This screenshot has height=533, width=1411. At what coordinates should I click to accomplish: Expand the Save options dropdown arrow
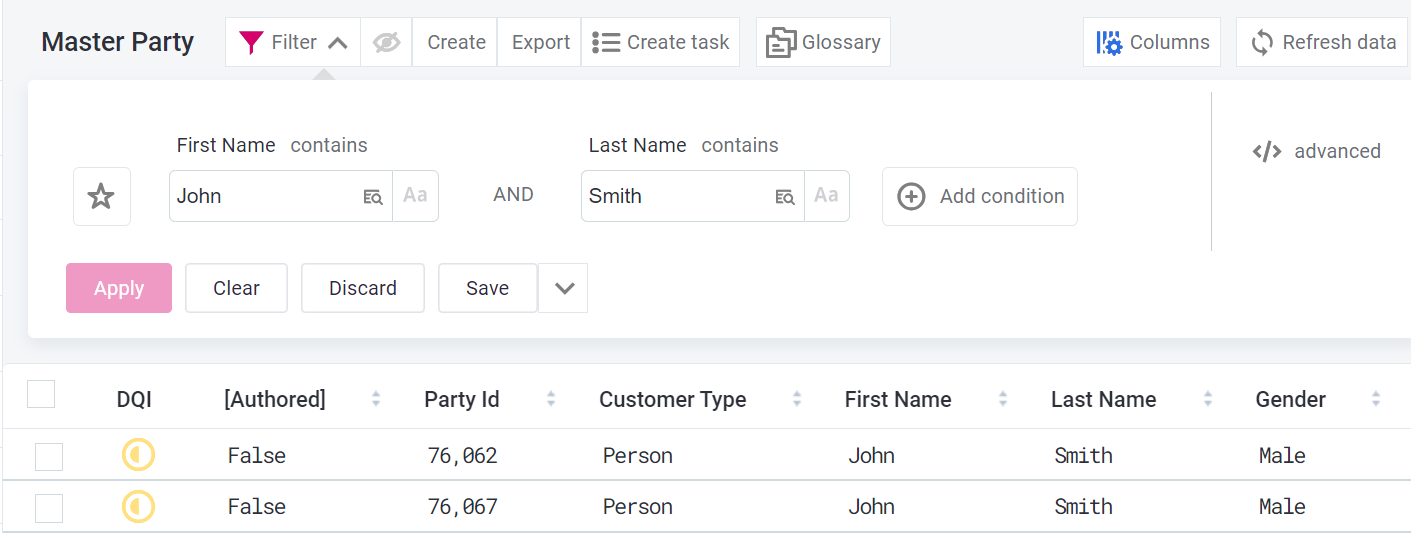(564, 288)
